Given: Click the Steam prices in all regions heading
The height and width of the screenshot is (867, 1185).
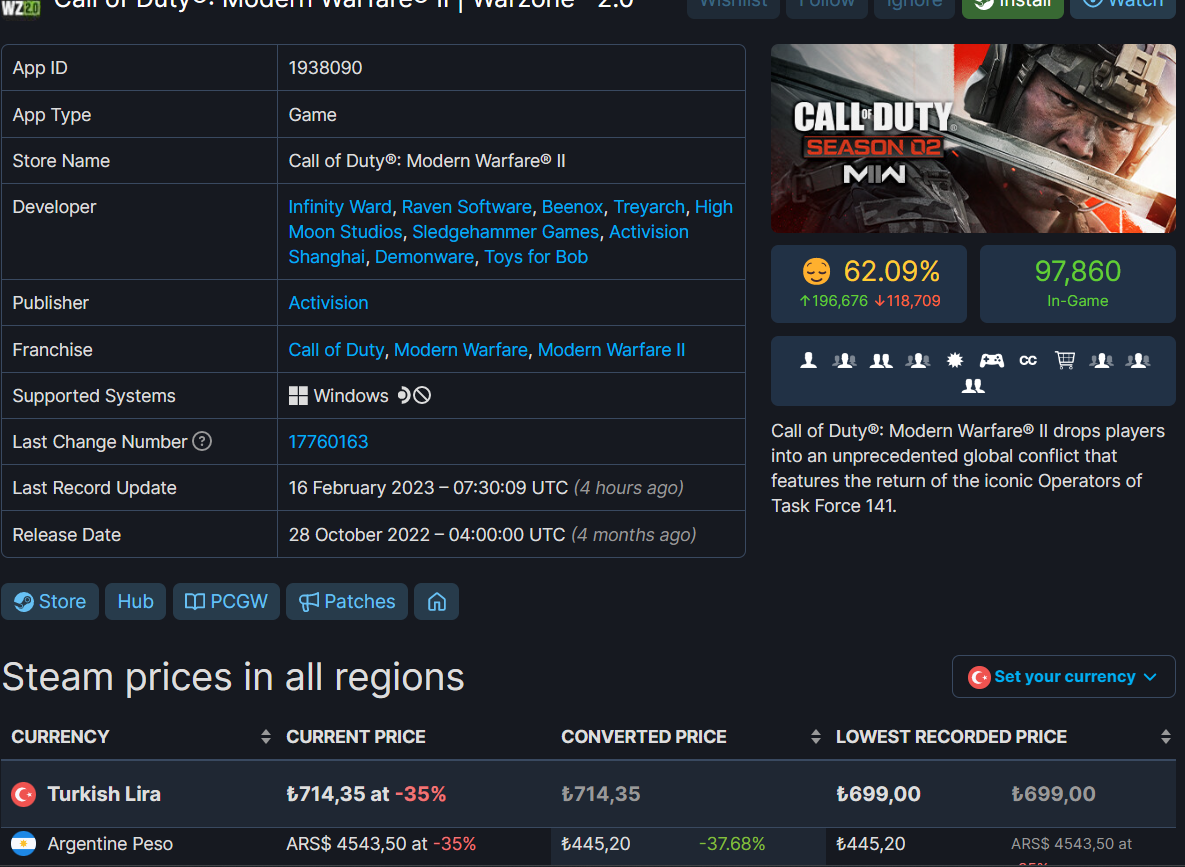Looking at the screenshot, I should (x=233, y=677).
